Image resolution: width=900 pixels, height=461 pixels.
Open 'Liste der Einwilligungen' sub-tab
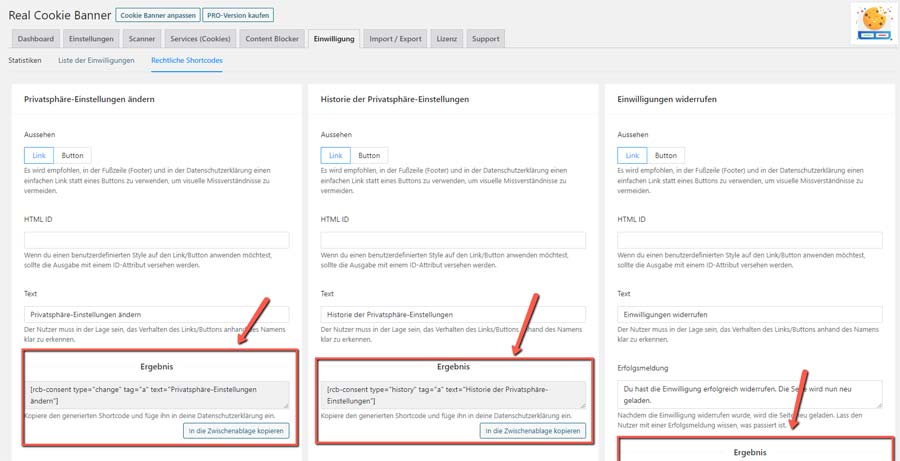[96, 60]
